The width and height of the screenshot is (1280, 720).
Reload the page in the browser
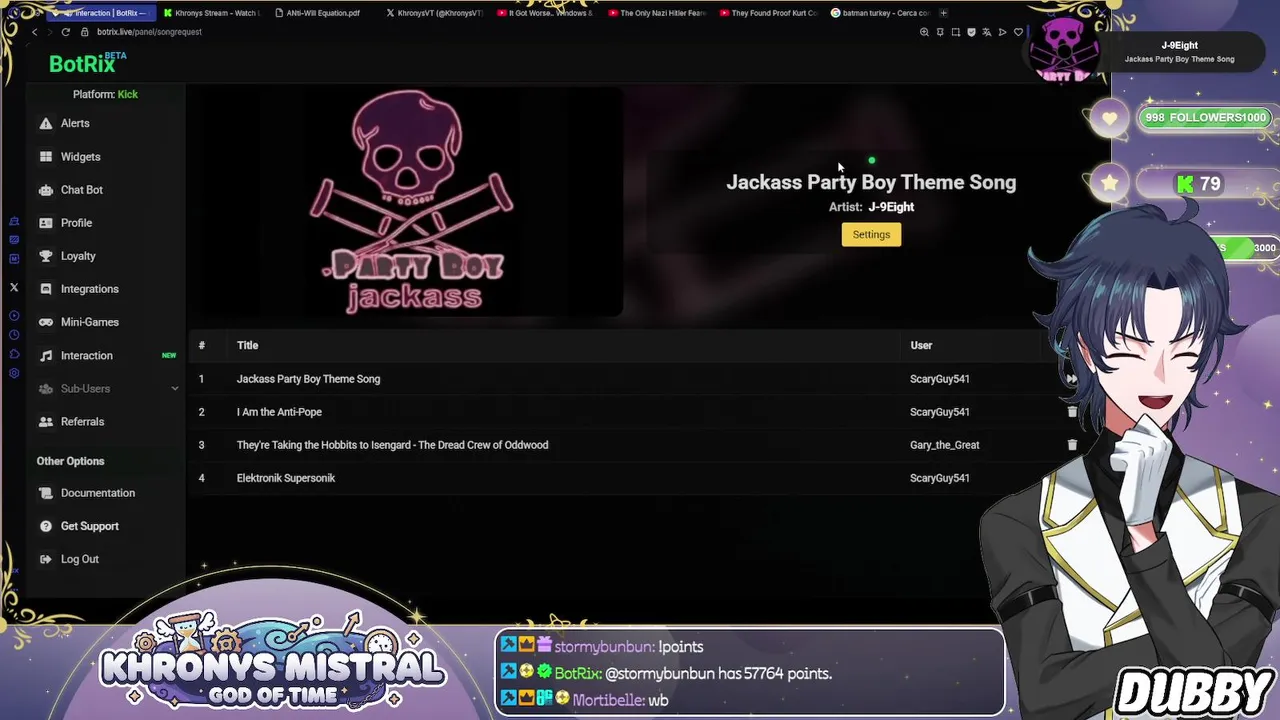pos(66,32)
